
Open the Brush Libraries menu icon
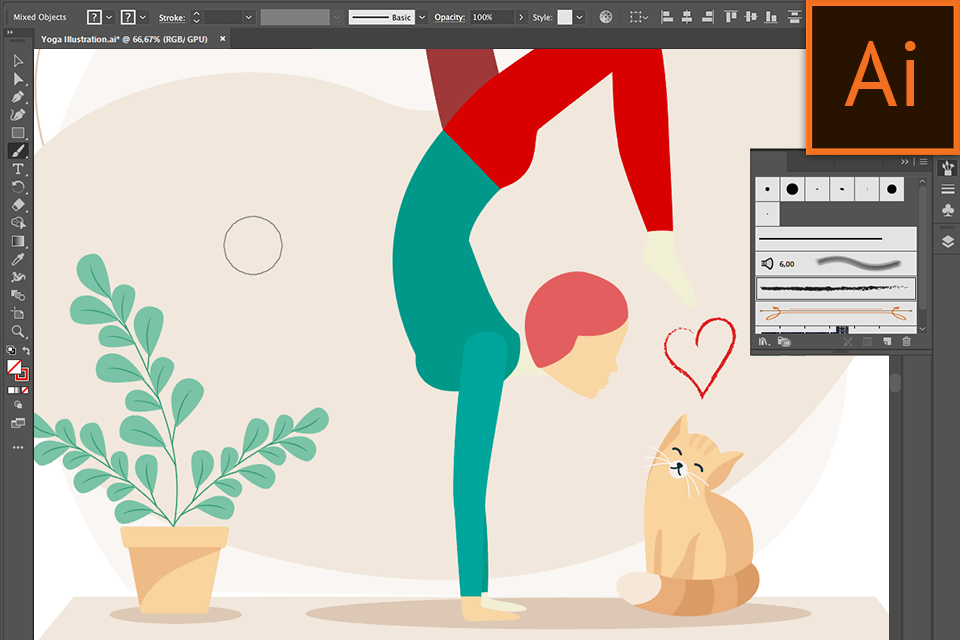coord(761,340)
